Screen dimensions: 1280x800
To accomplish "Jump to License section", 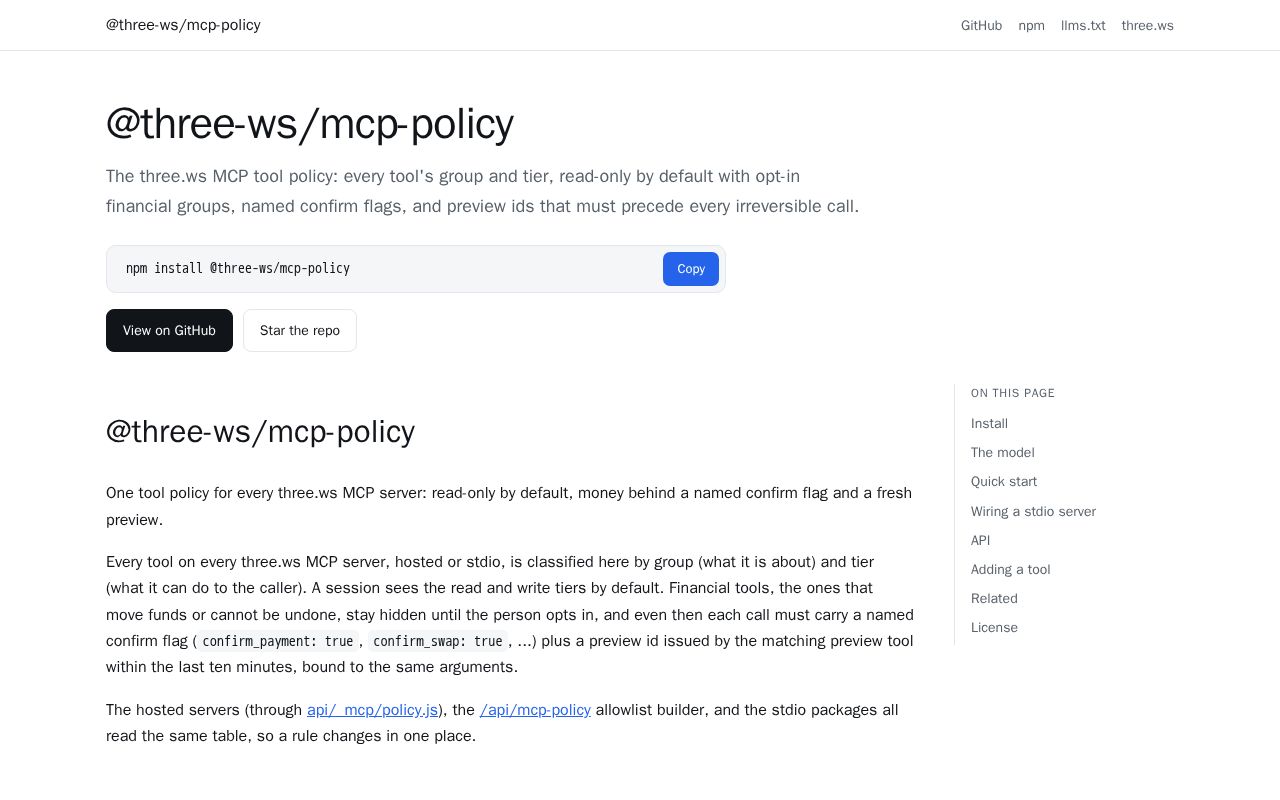I will click(994, 628).
